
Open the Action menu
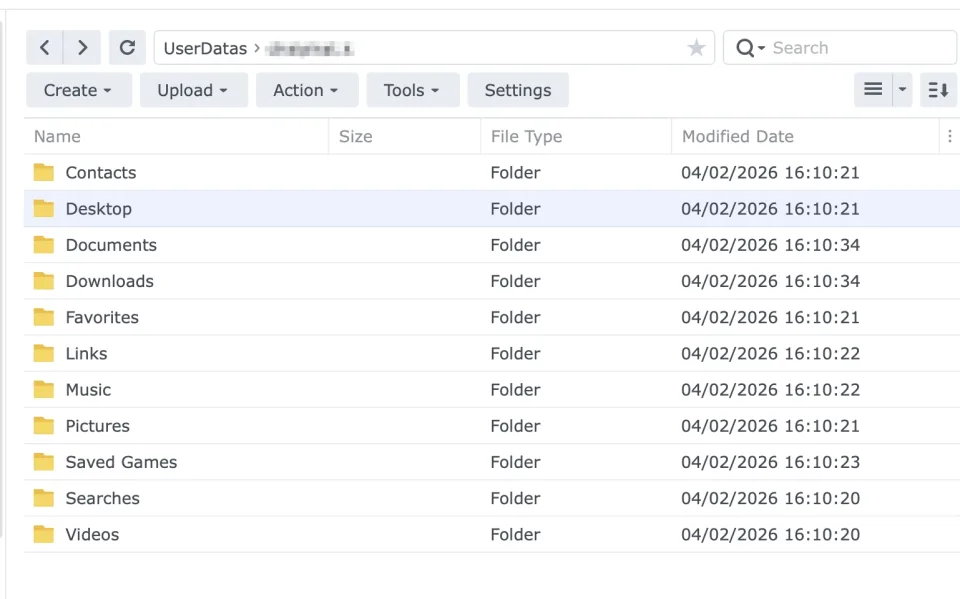(307, 90)
